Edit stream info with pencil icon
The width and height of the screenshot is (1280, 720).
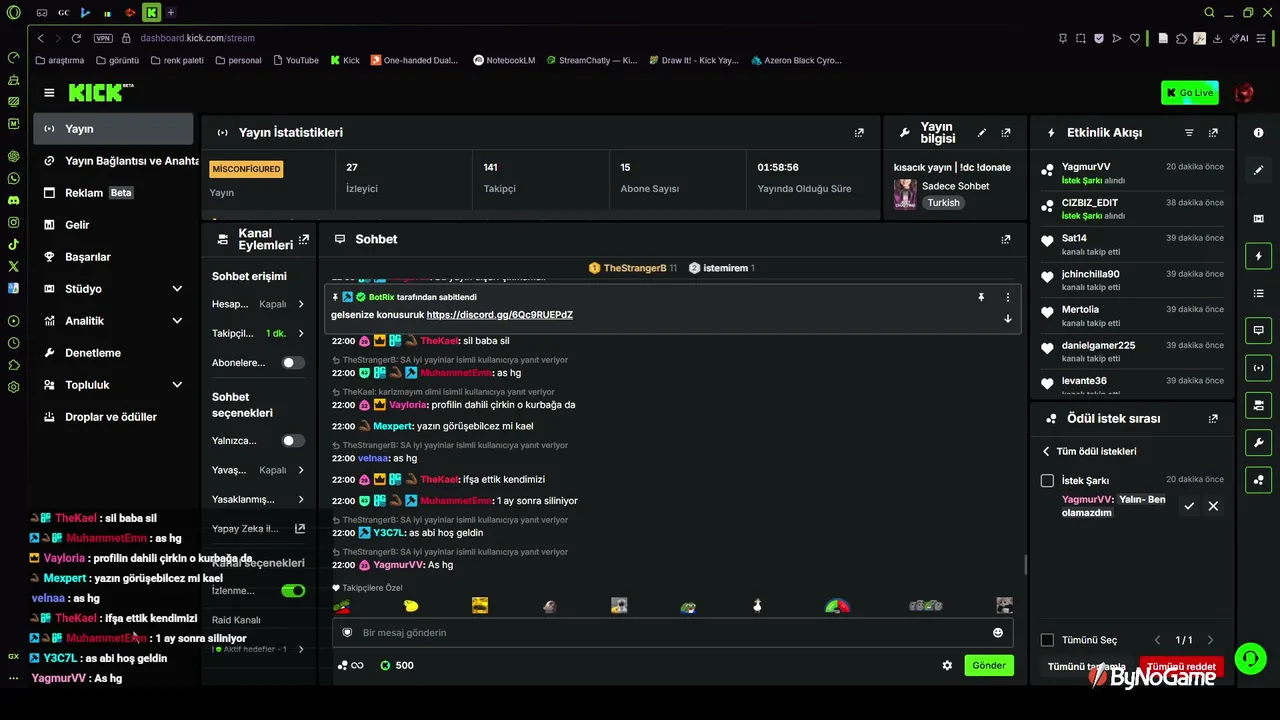pos(982,133)
